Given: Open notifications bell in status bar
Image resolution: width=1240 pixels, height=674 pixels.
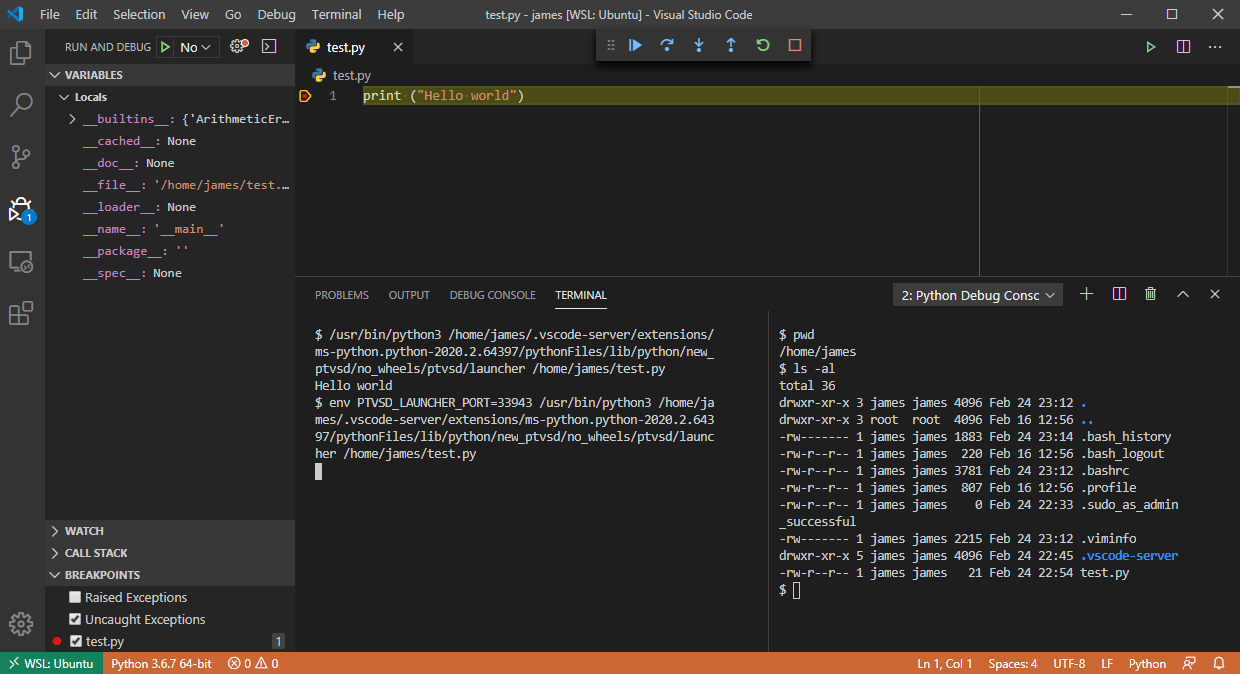Looking at the screenshot, I should click(x=1219, y=663).
